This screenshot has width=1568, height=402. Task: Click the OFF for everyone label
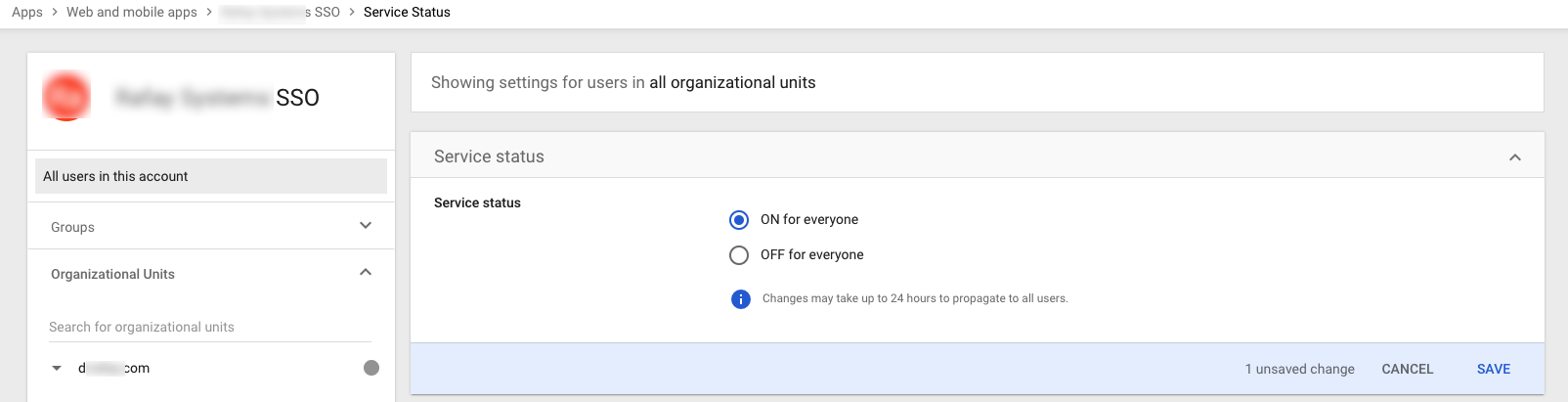coord(812,255)
